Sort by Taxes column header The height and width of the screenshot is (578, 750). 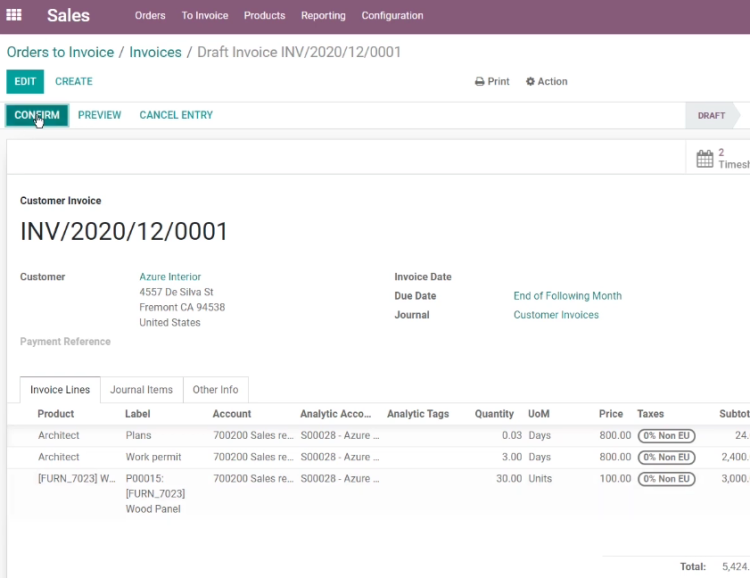point(650,414)
